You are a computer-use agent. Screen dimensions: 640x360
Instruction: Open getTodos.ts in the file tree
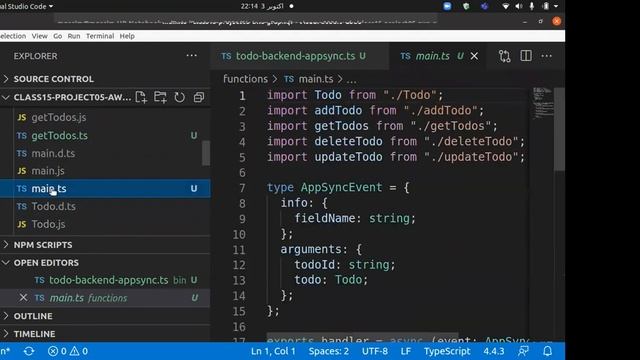click(105, 136)
